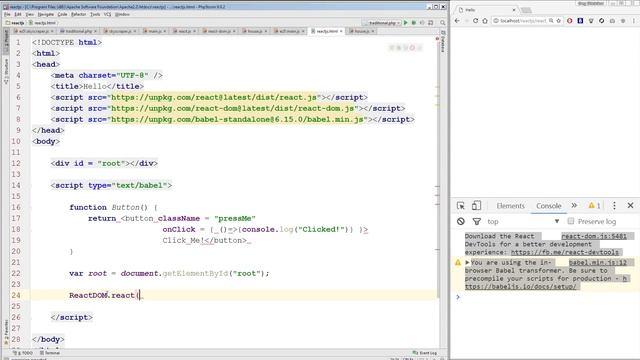Open the Terminal tool window
This screenshot has width=640, height=360.
coord(50,353)
